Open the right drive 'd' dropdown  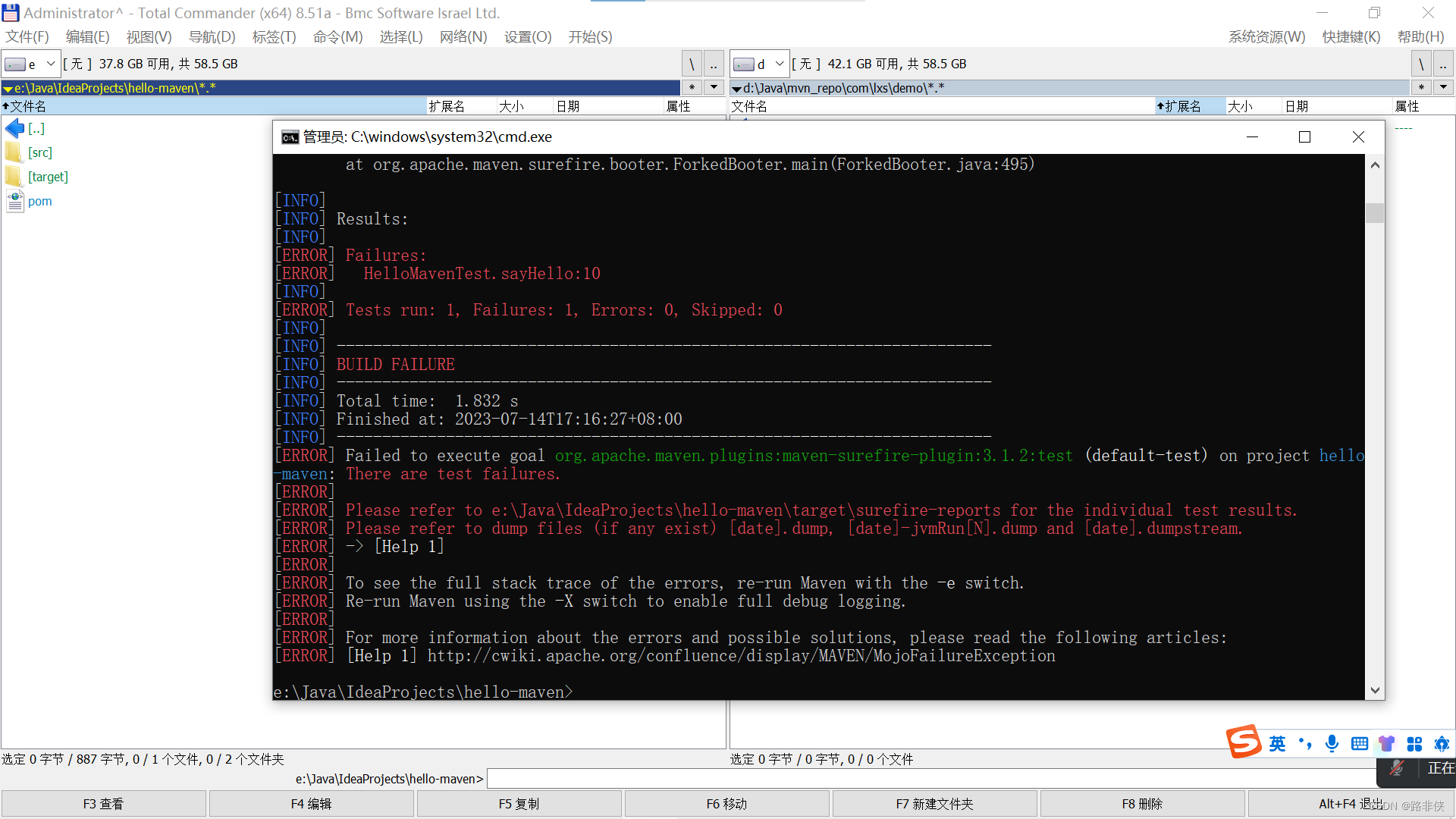point(759,64)
